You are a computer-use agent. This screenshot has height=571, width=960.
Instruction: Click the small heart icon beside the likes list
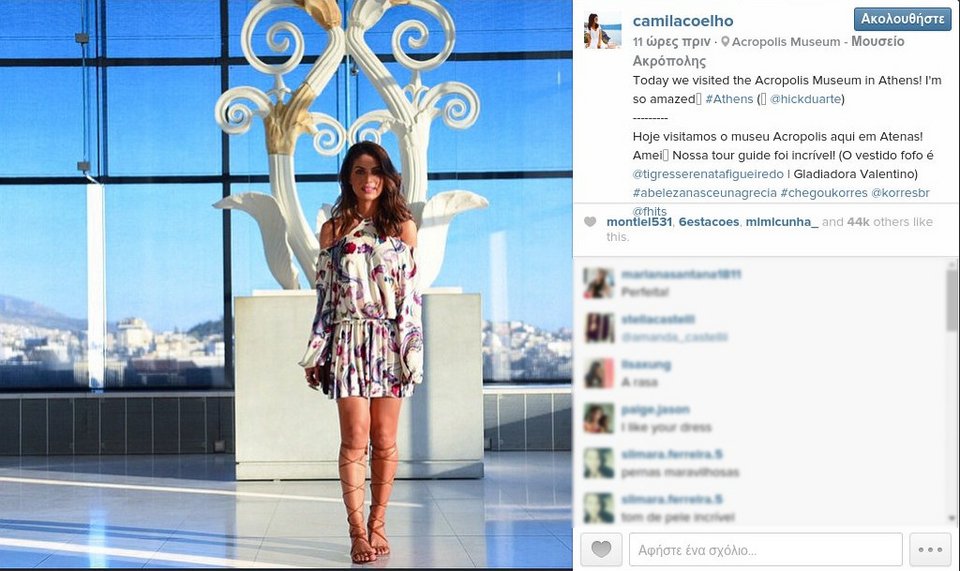[x=590, y=222]
